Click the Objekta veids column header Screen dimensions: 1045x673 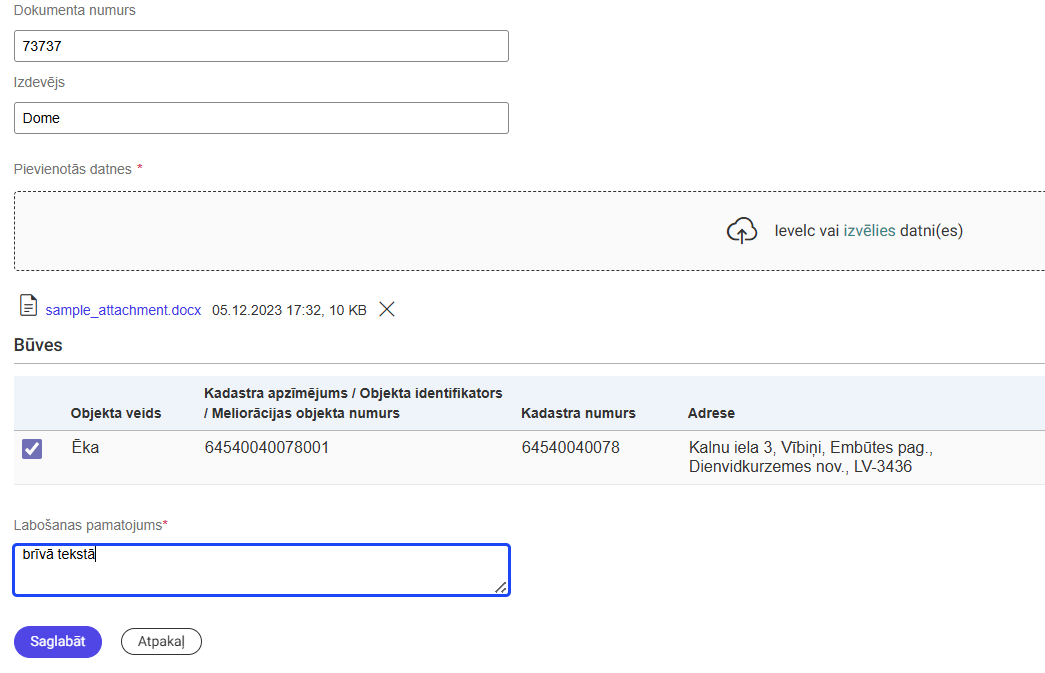point(116,413)
